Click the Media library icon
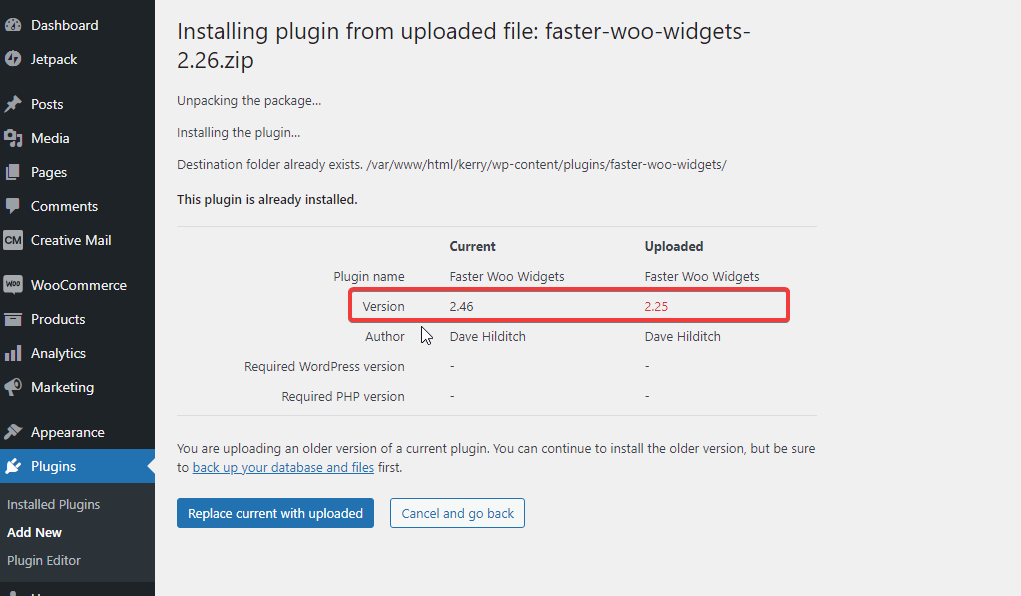Image resolution: width=1021 pixels, height=596 pixels. tap(13, 138)
